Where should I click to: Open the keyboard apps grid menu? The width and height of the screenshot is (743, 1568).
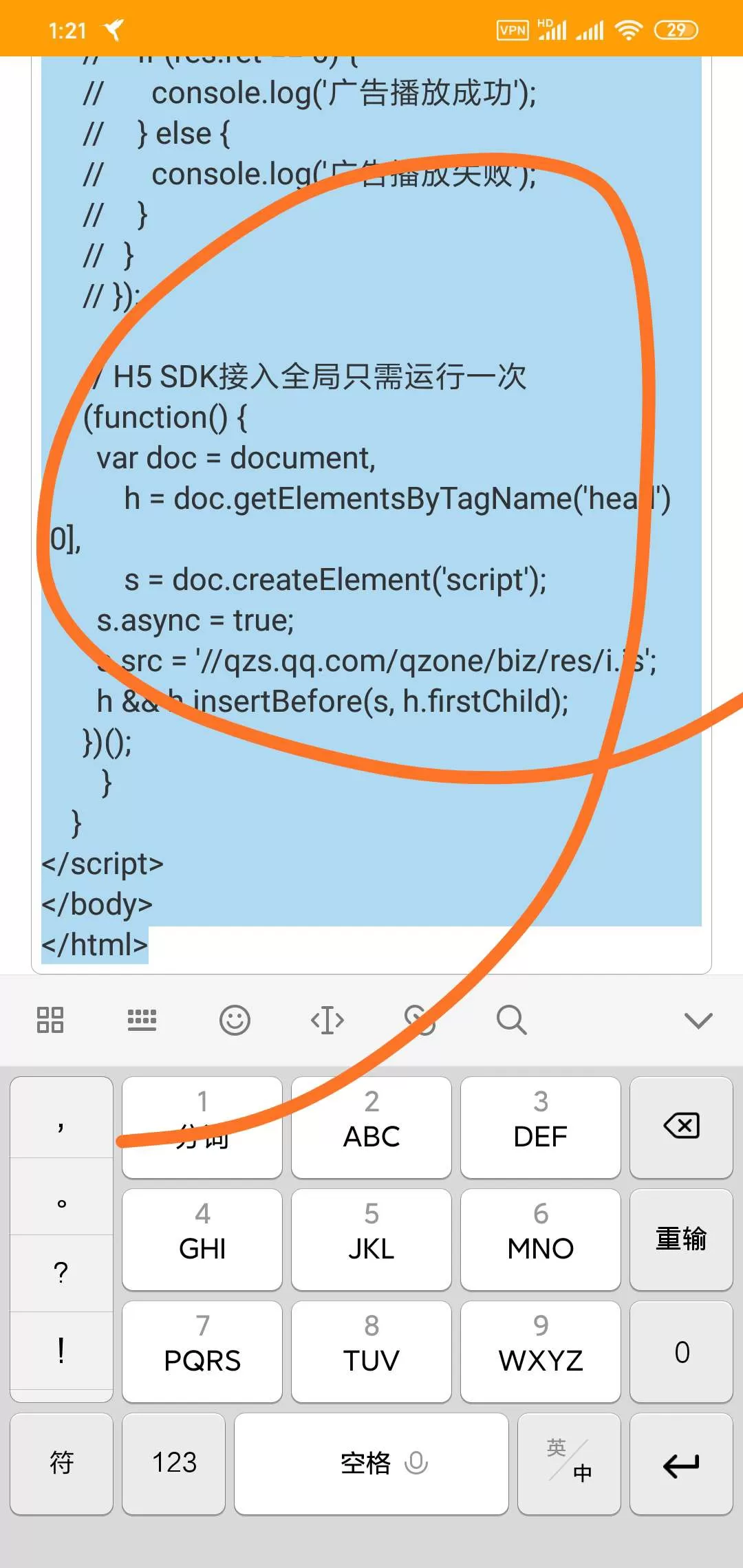point(50,1020)
